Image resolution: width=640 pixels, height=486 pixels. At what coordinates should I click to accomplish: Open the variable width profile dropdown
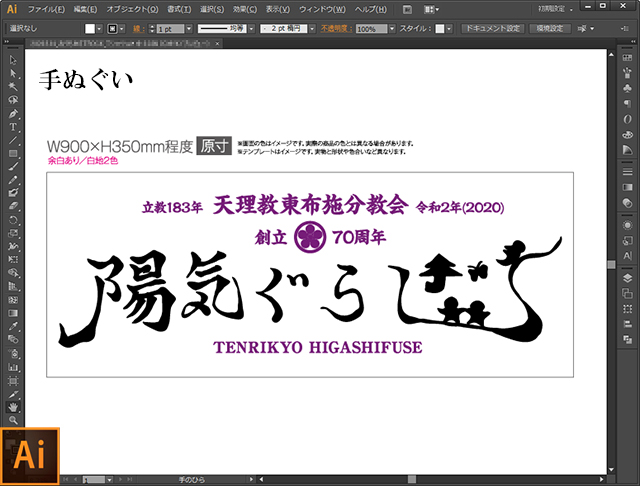click(x=251, y=29)
